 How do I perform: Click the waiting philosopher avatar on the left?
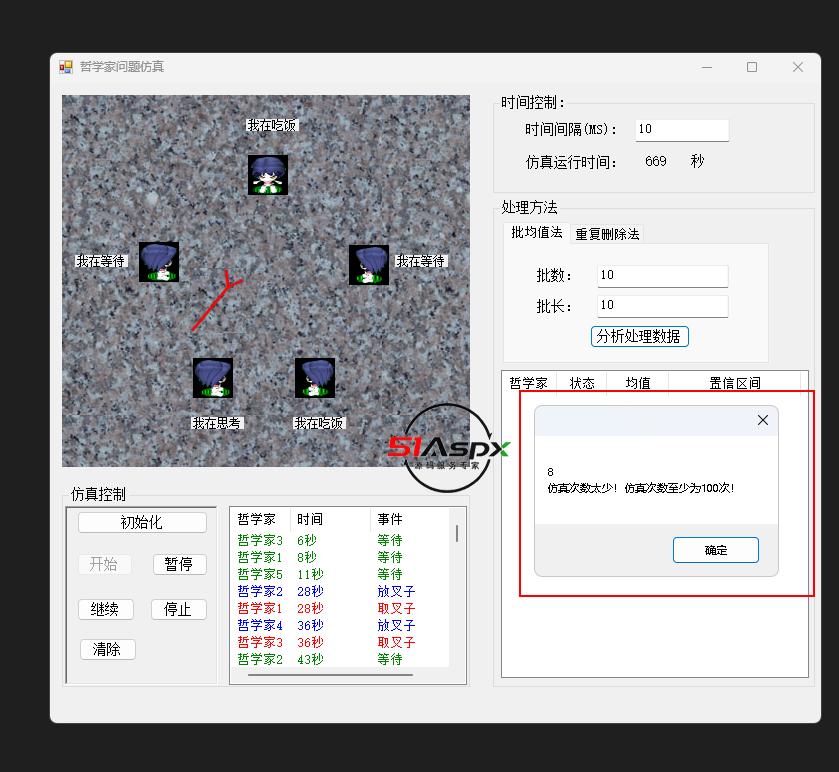(158, 262)
